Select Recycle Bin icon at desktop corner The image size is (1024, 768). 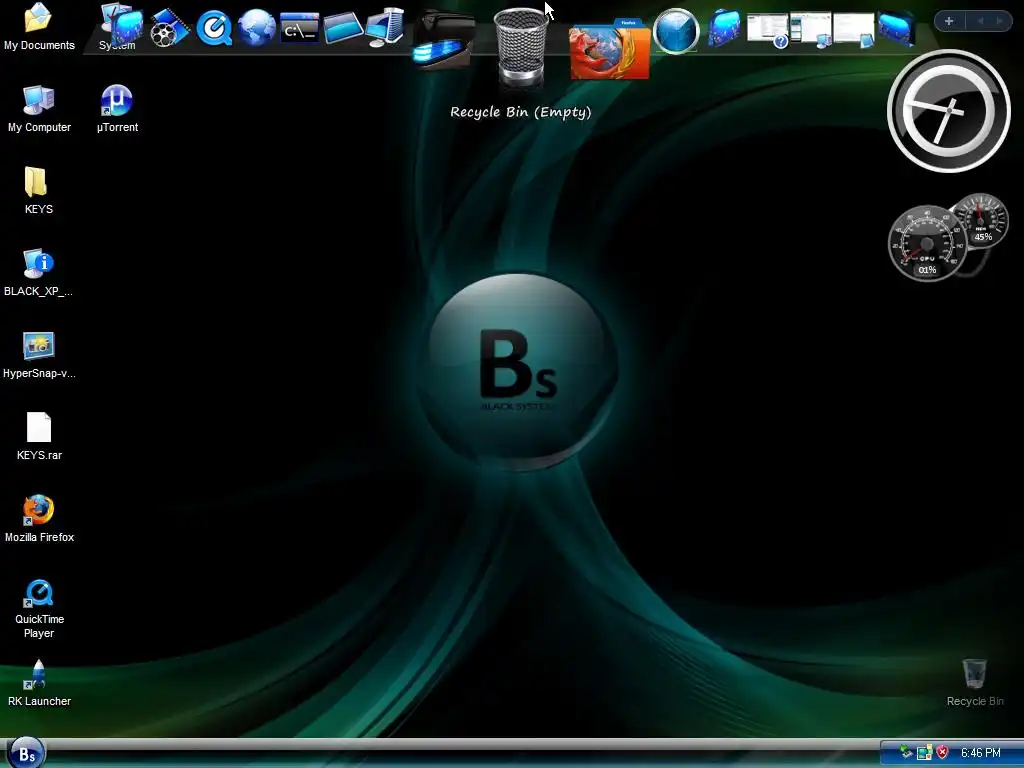point(975,683)
